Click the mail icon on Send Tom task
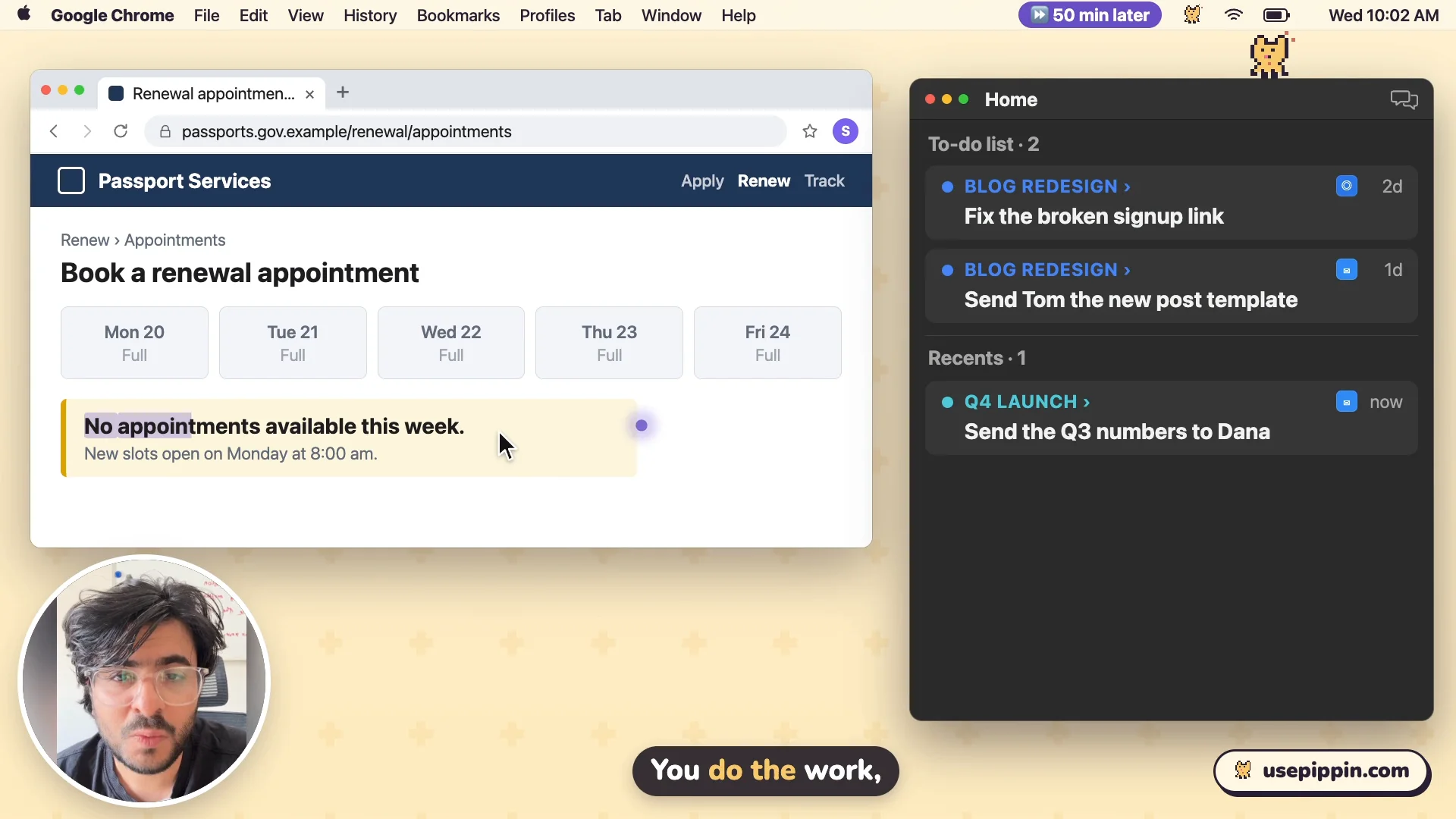The height and width of the screenshot is (819, 1456). (1347, 269)
